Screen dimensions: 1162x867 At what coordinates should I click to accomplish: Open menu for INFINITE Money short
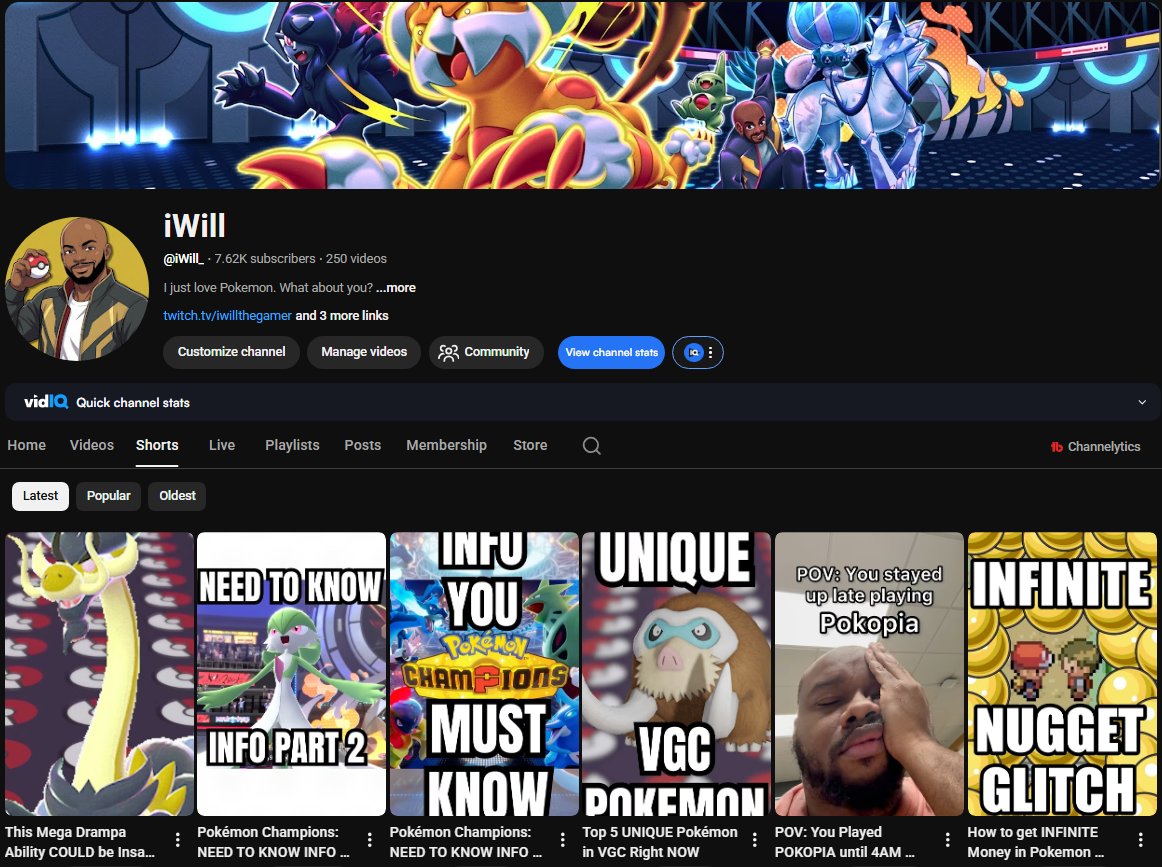(1140, 840)
